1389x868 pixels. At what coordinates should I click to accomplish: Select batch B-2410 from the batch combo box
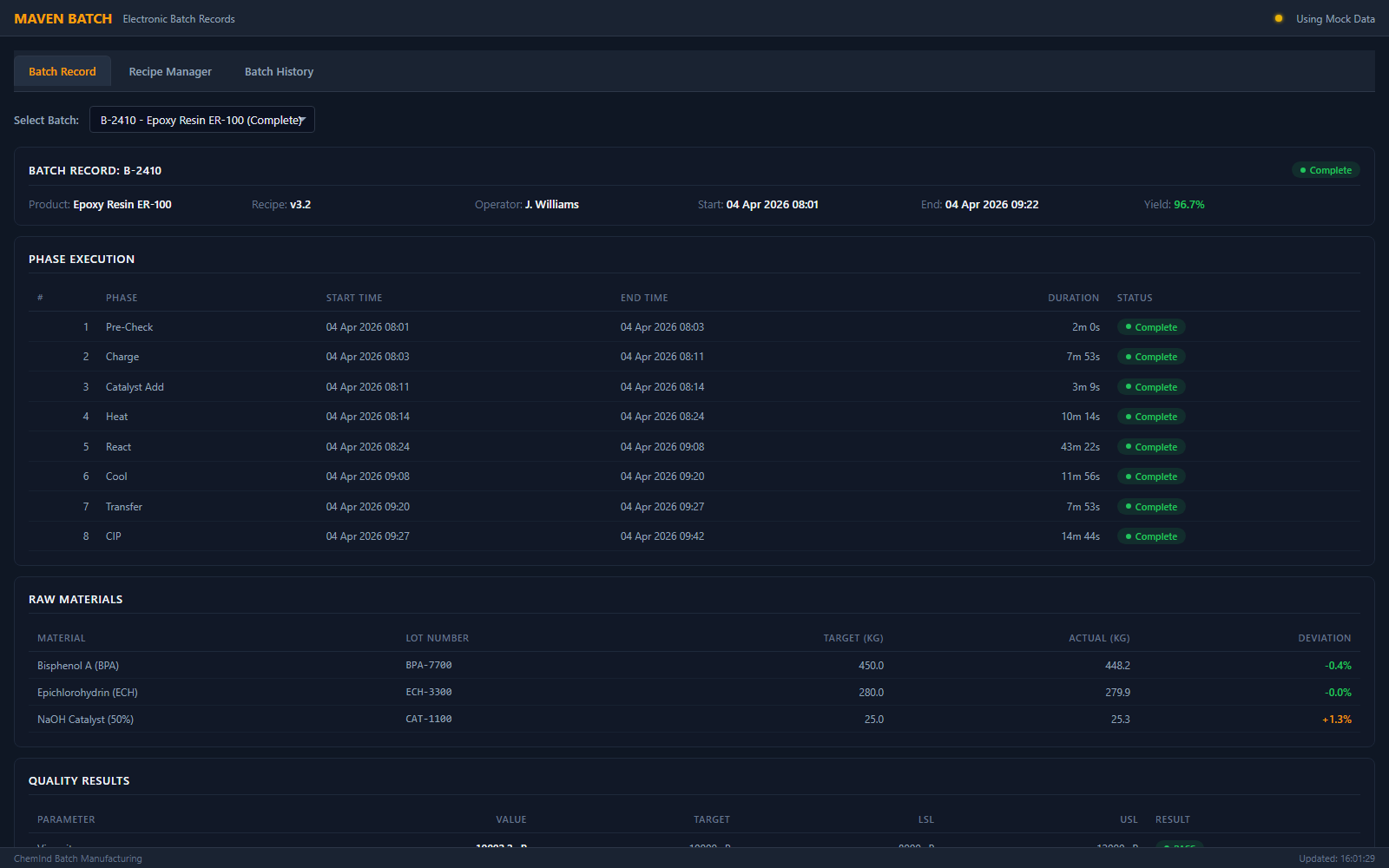201,120
